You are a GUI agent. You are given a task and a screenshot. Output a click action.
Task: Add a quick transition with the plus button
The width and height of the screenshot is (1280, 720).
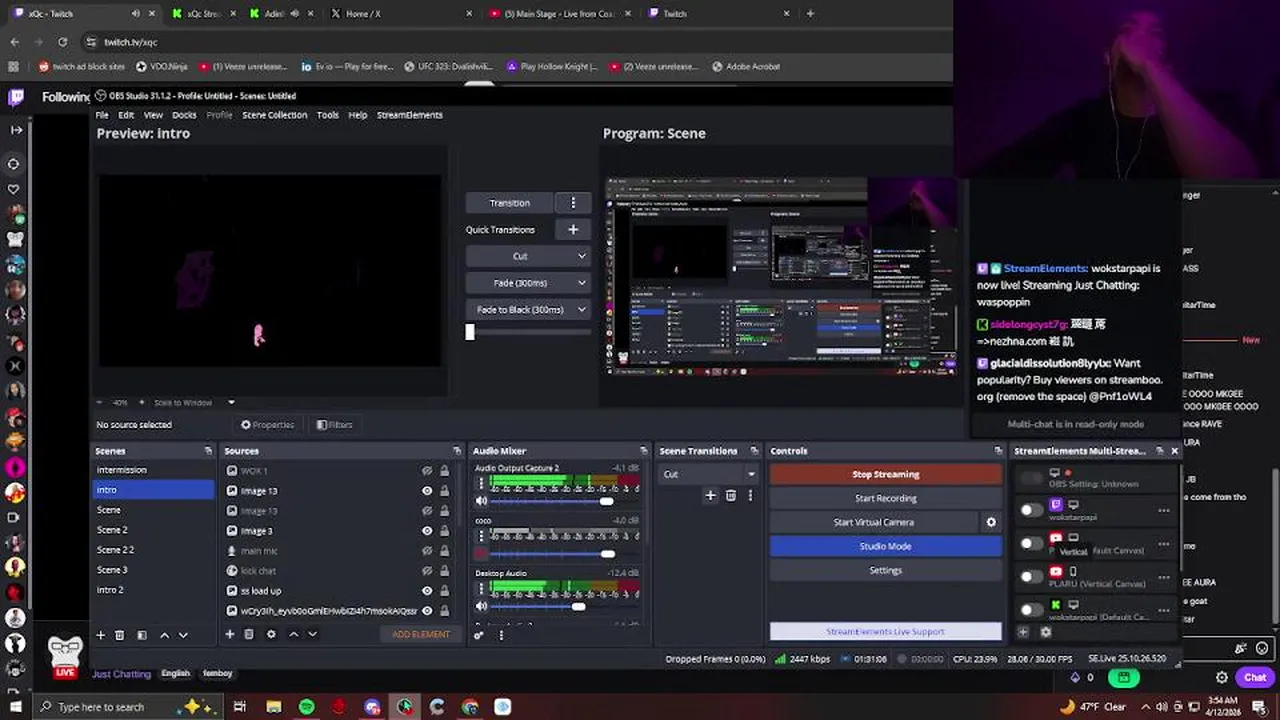tap(573, 229)
